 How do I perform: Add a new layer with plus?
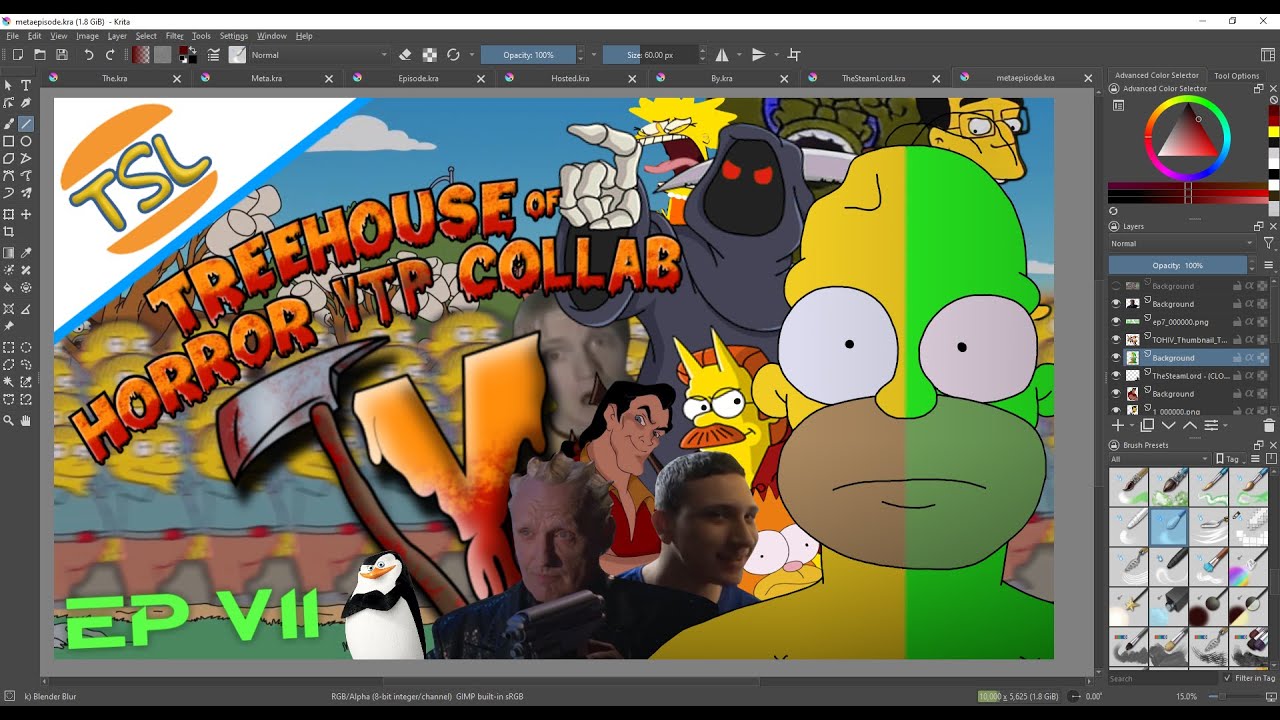(x=1118, y=426)
